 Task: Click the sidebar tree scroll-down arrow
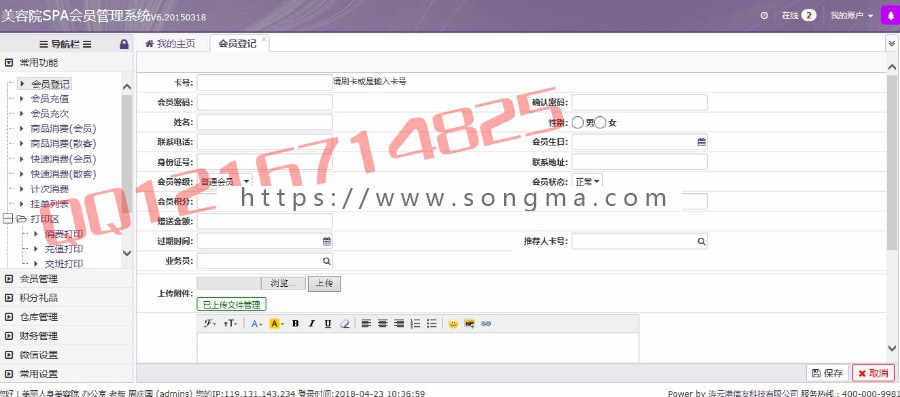pyautogui.click(x=127, y=253)
